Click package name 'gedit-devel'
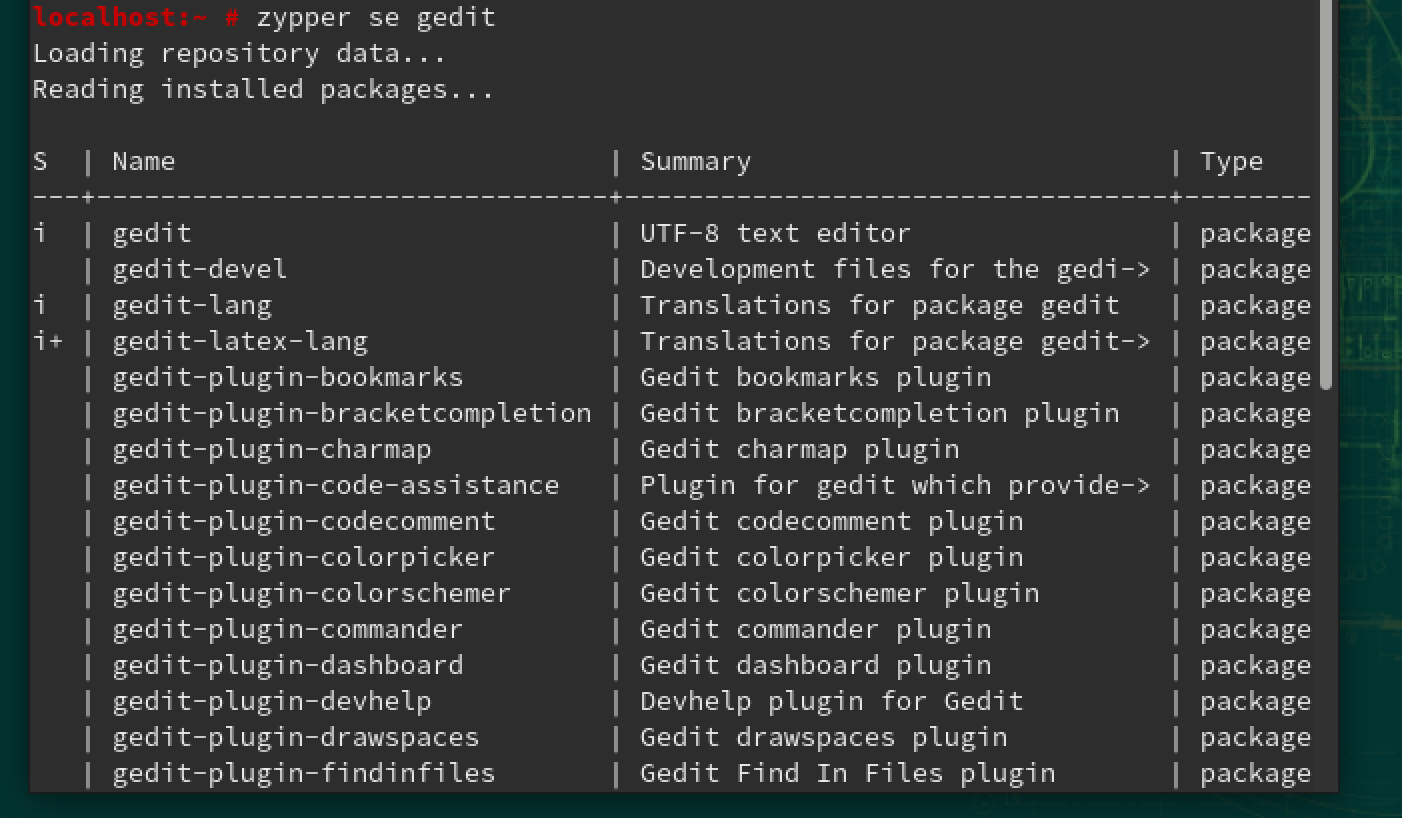The width and height of the screenshot is (1402, 818). [x=200, y=270]
